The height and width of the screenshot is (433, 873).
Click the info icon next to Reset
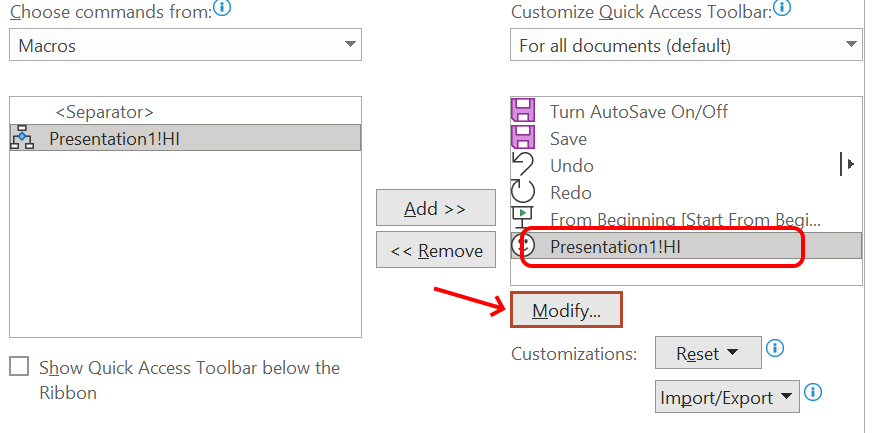[774, 349]
